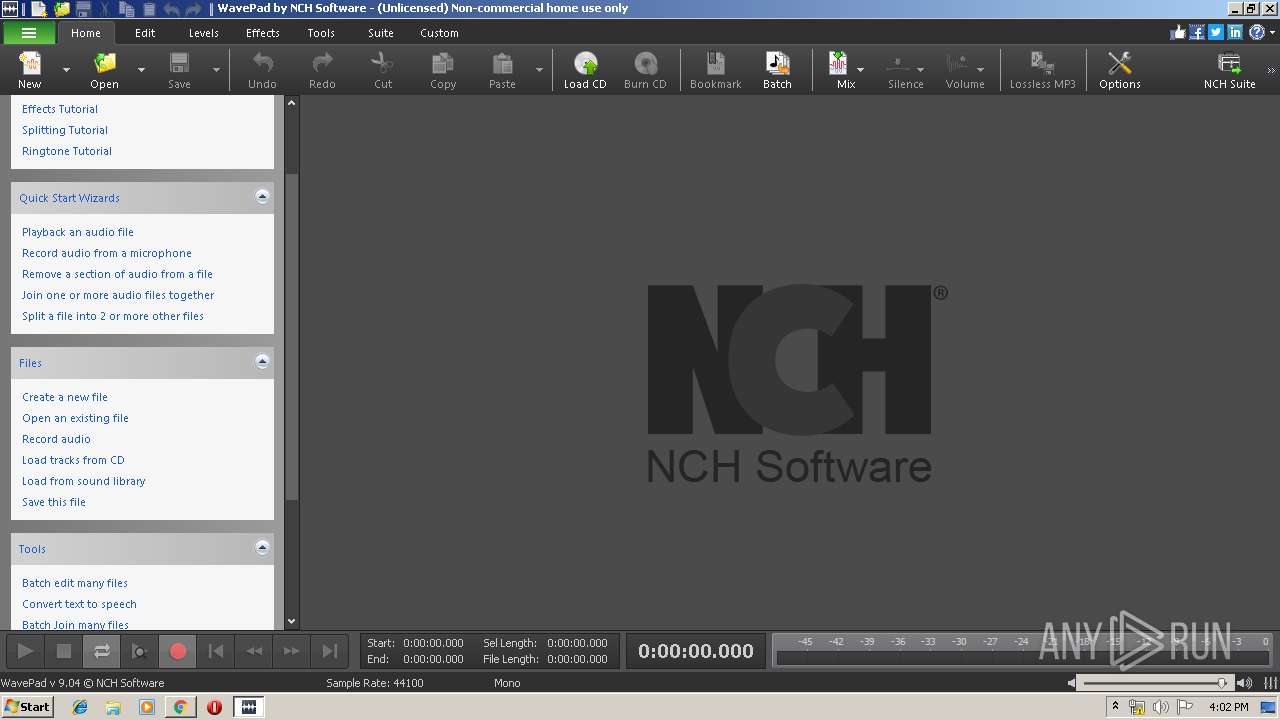Collapse the Tools panel
Viewport: 1280px width, 720px height.
pyautogui.click(x=262, y=548)
